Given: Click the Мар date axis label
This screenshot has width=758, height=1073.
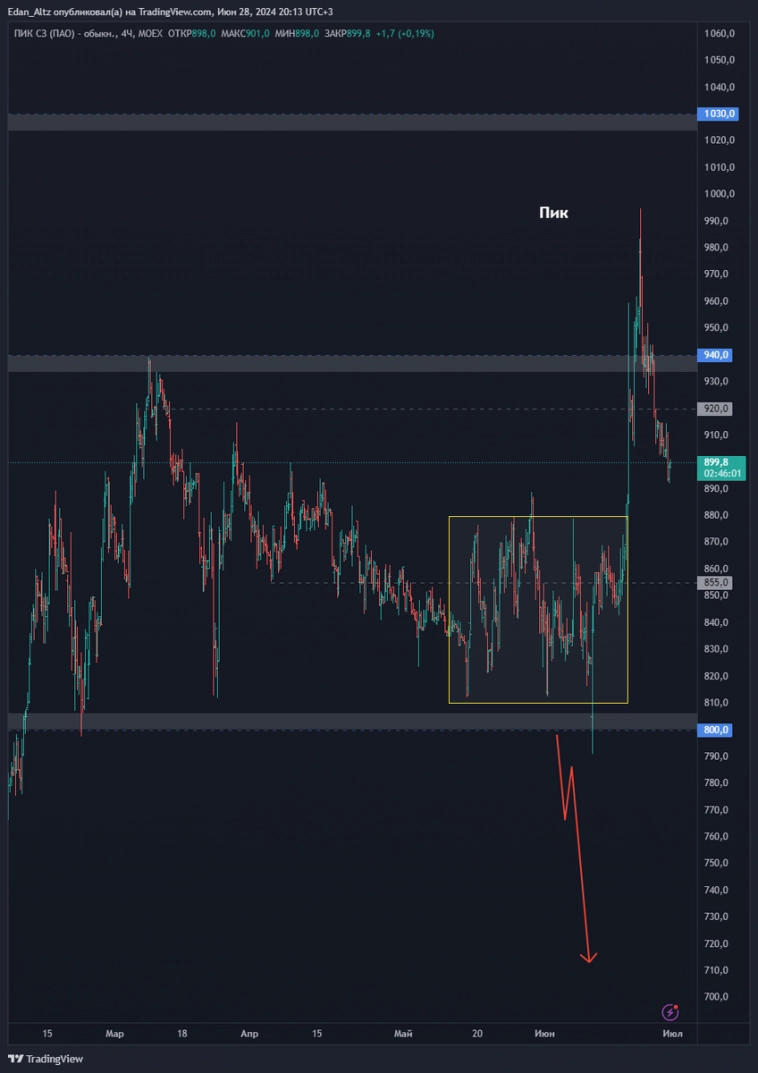Looking at the screenshot, I should [x=114, y=1033].
